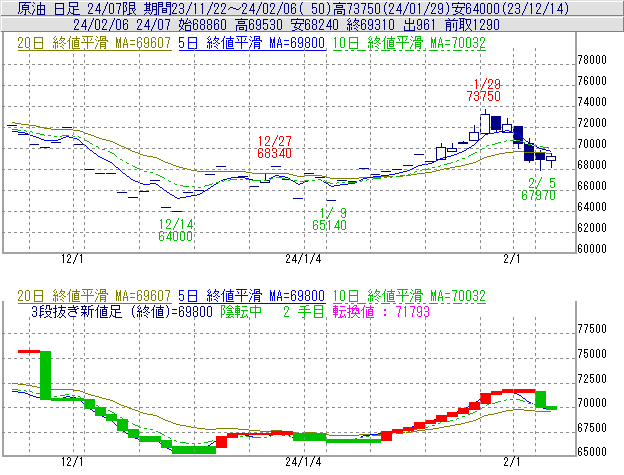Click the '24/1/4' date label under upper chart
624x475 pixels.
click(x=303, y=259)
